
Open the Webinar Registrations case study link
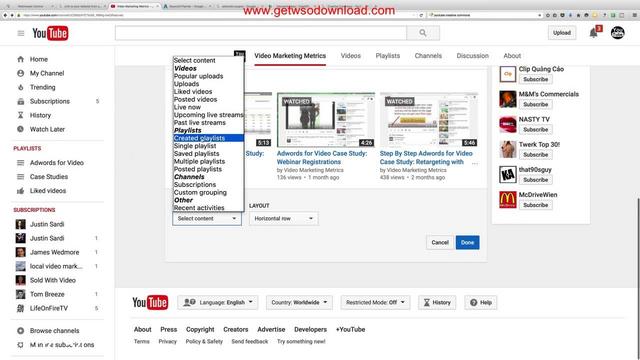point(322,158)
